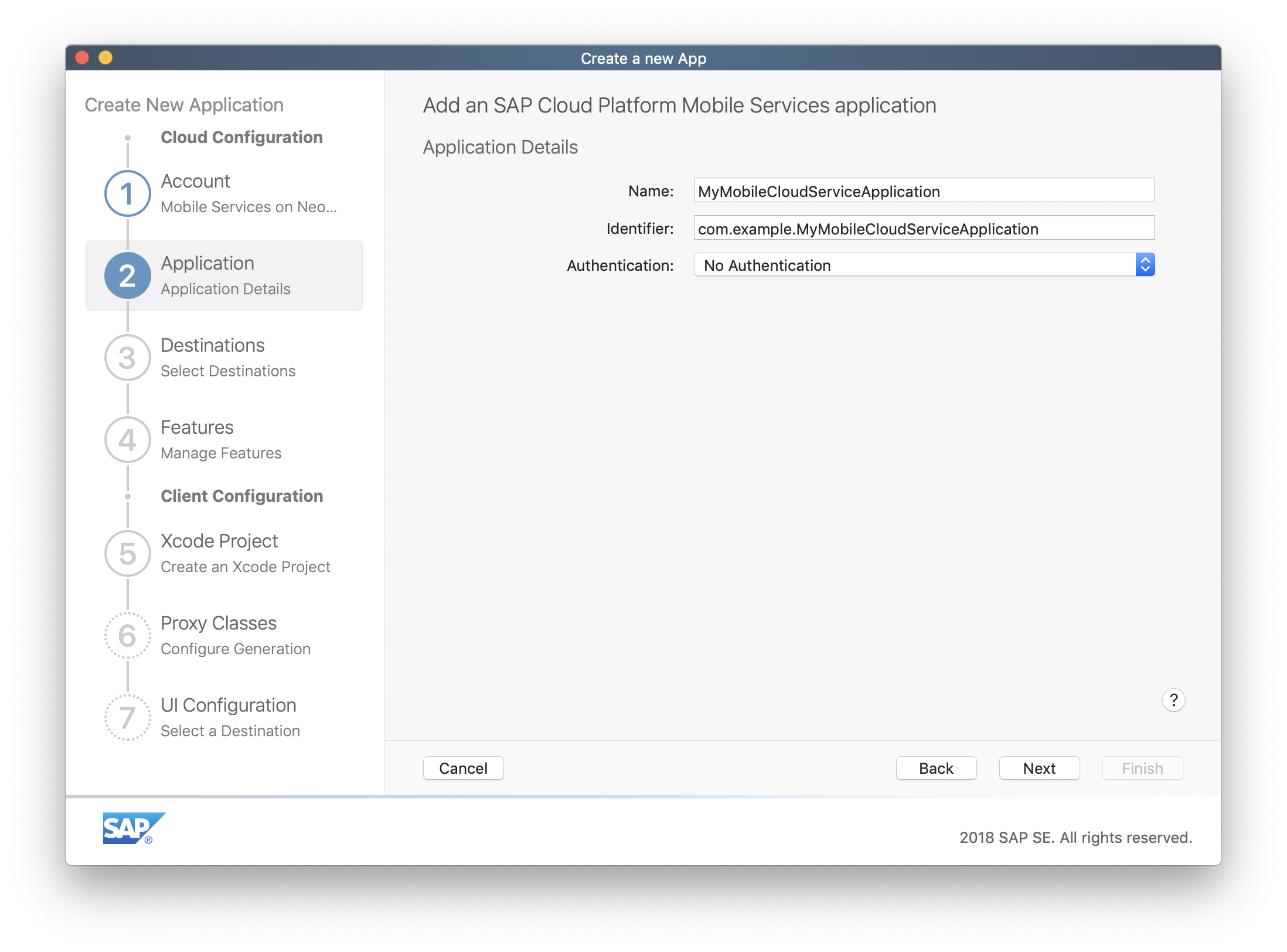Click the 'Cloud Configuration' section heading
This screenshot has width=1287, height=952.
point(241,137)
